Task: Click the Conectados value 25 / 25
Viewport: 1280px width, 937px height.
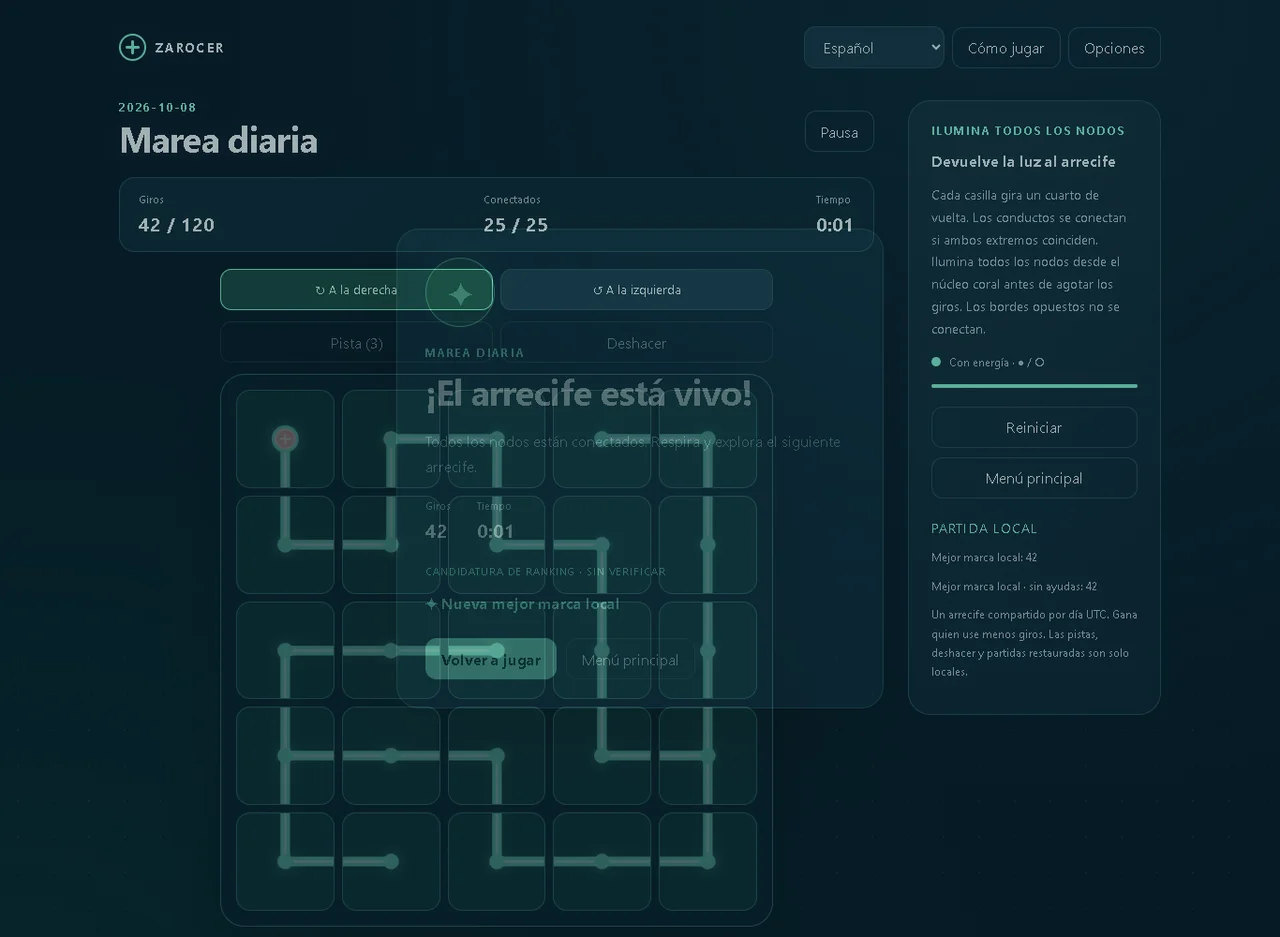Action: pos(515,225)
